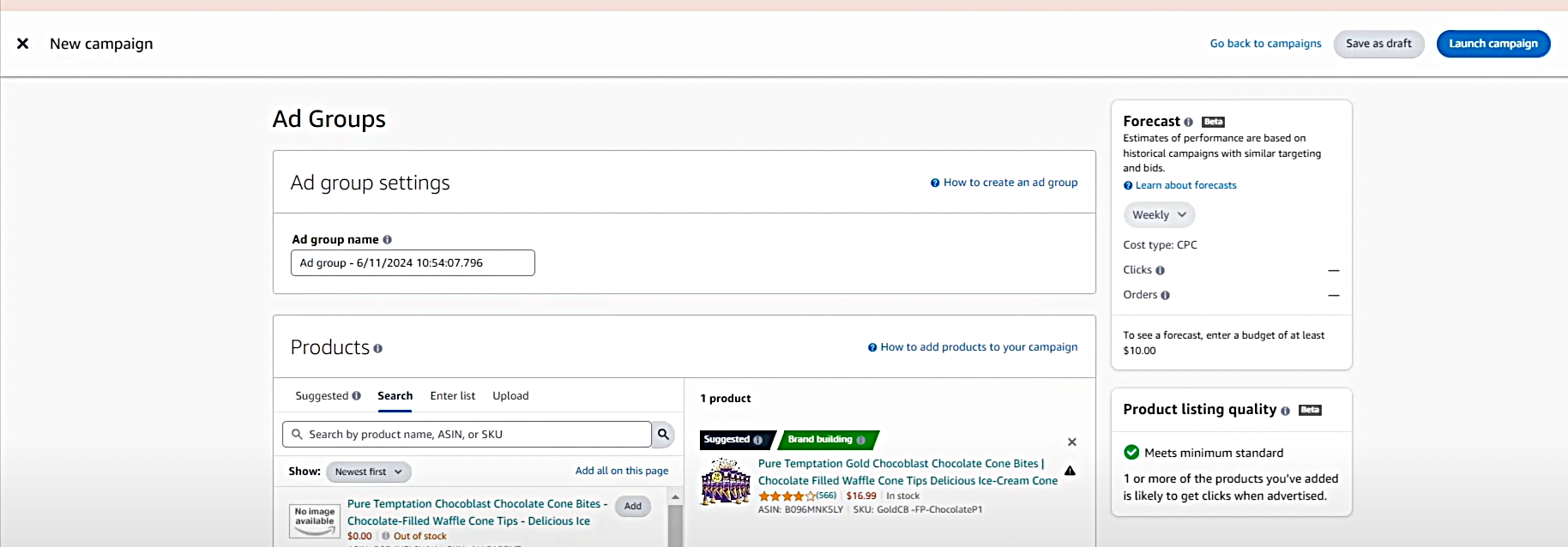
Task: Select the Search products tab
Action: (395, 396)
